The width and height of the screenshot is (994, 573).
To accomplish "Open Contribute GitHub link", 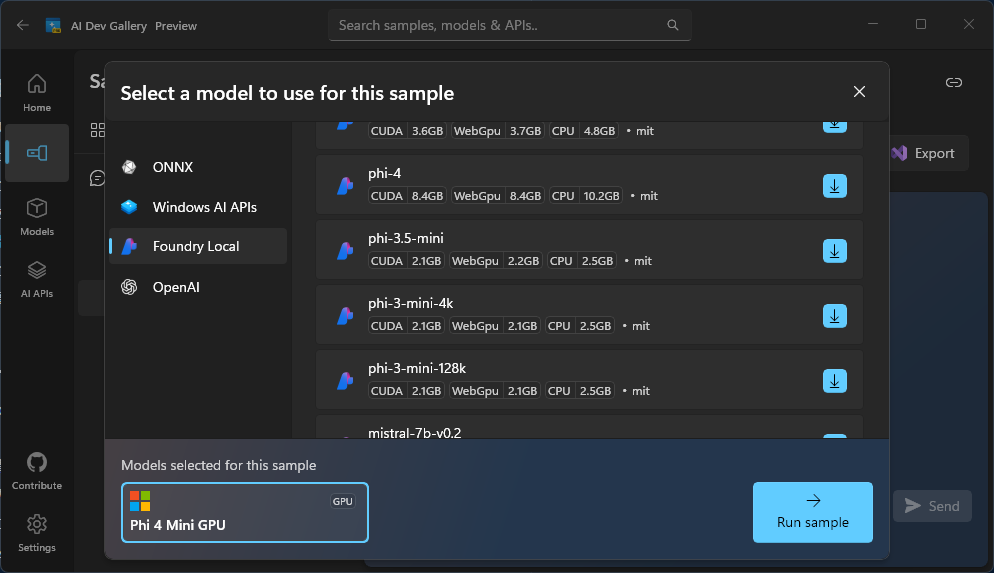I will [37, 471].
